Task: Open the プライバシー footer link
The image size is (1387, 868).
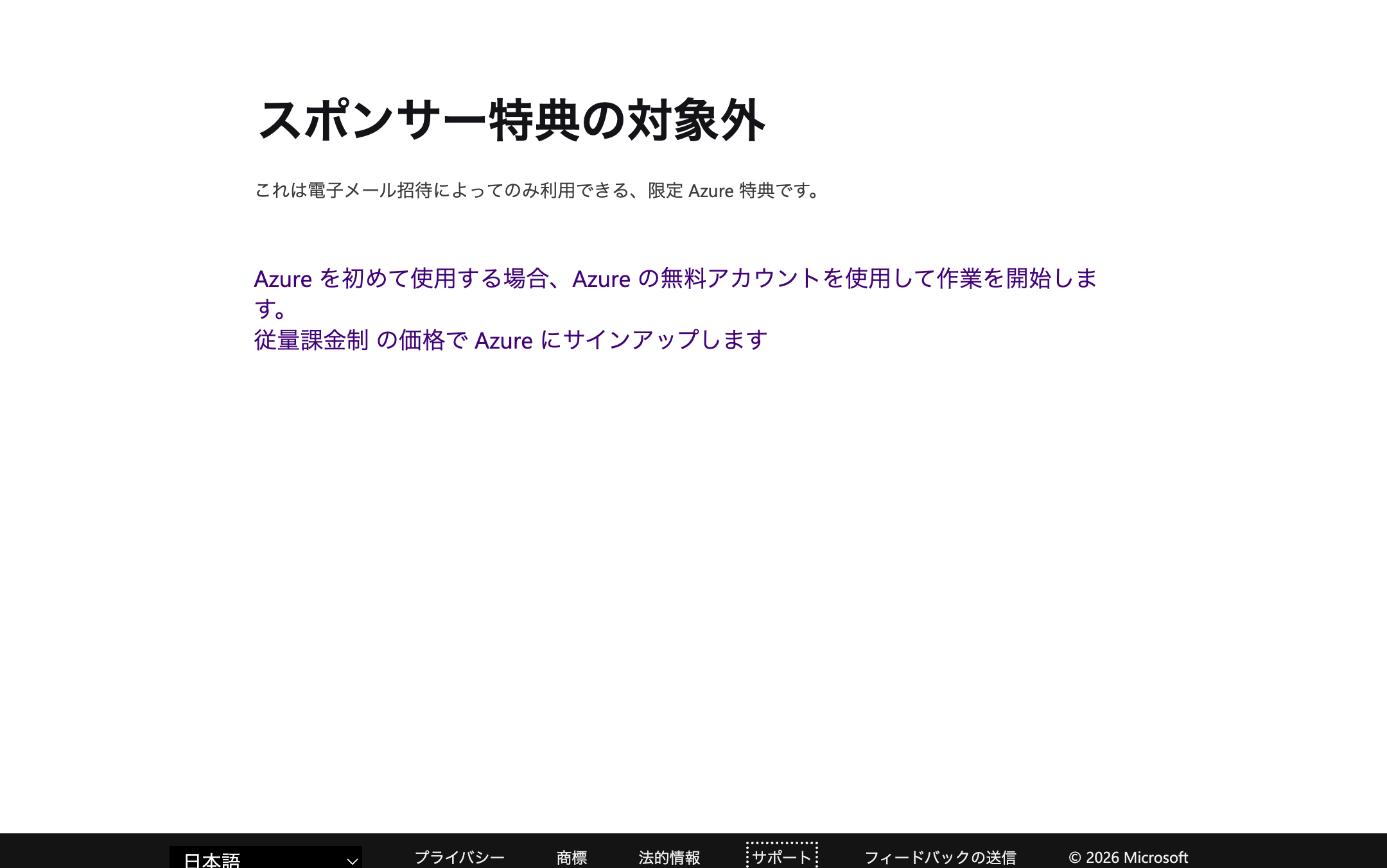Action: [459, 857]
